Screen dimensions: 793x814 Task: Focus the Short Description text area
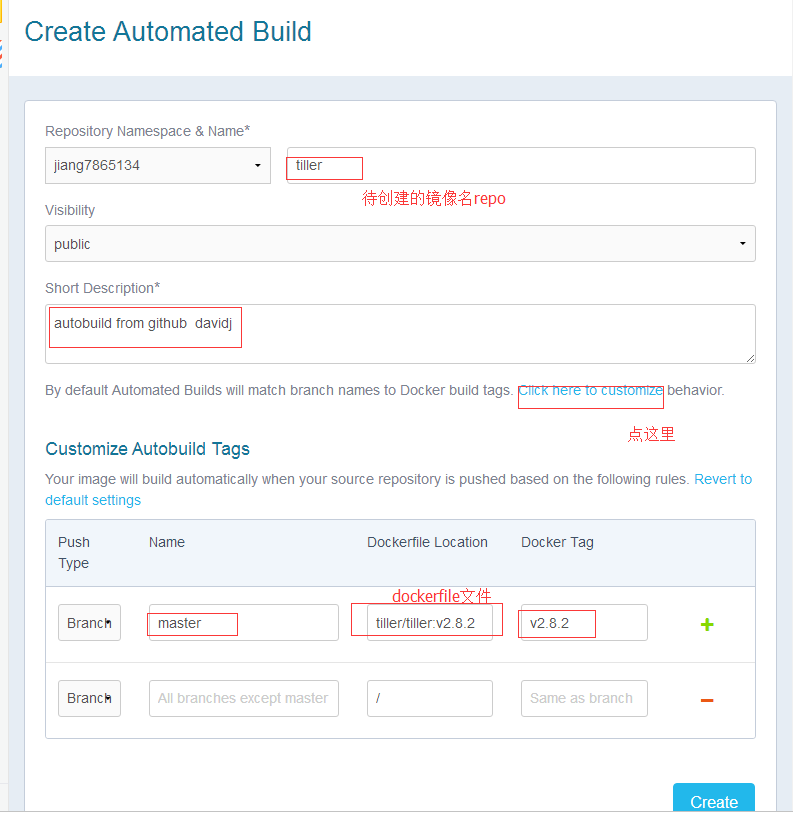tap(400, 334)
